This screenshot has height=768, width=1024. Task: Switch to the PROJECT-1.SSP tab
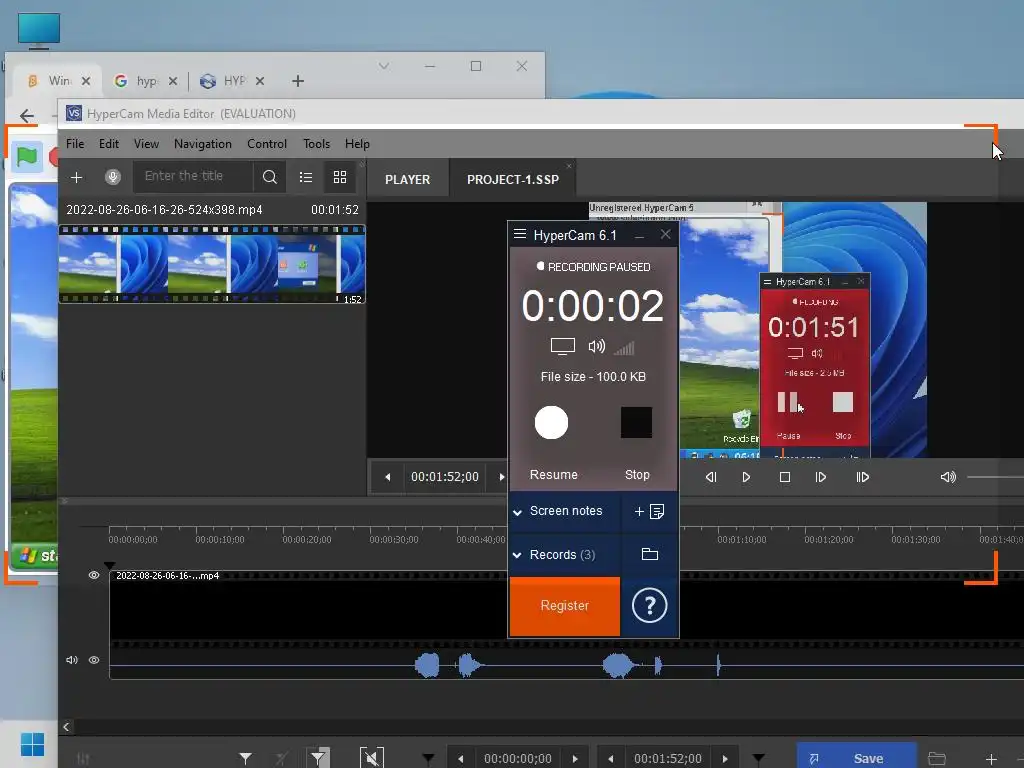[513, 180]
